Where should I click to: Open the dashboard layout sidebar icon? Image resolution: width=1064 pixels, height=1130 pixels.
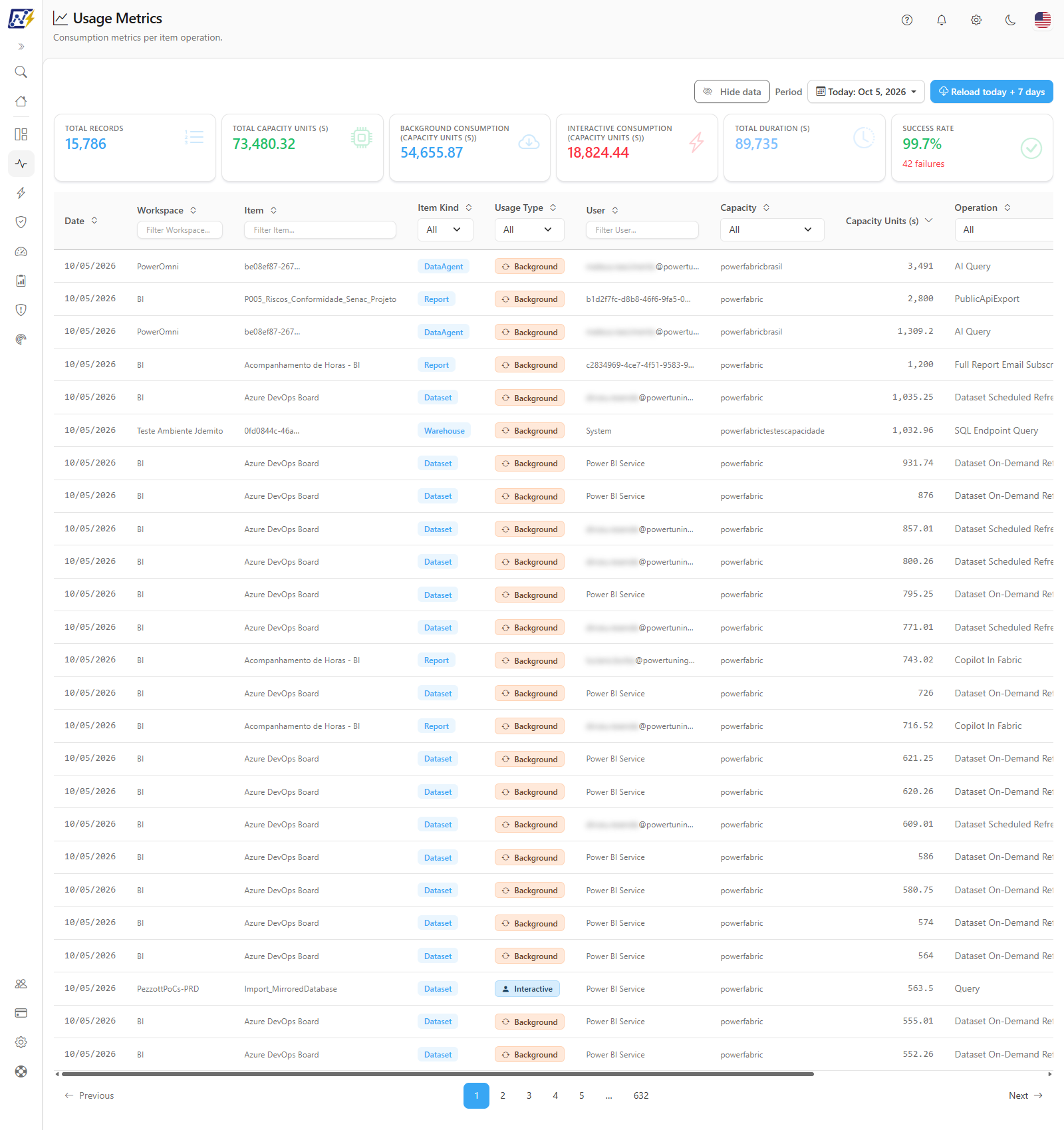tap(21, 134)
